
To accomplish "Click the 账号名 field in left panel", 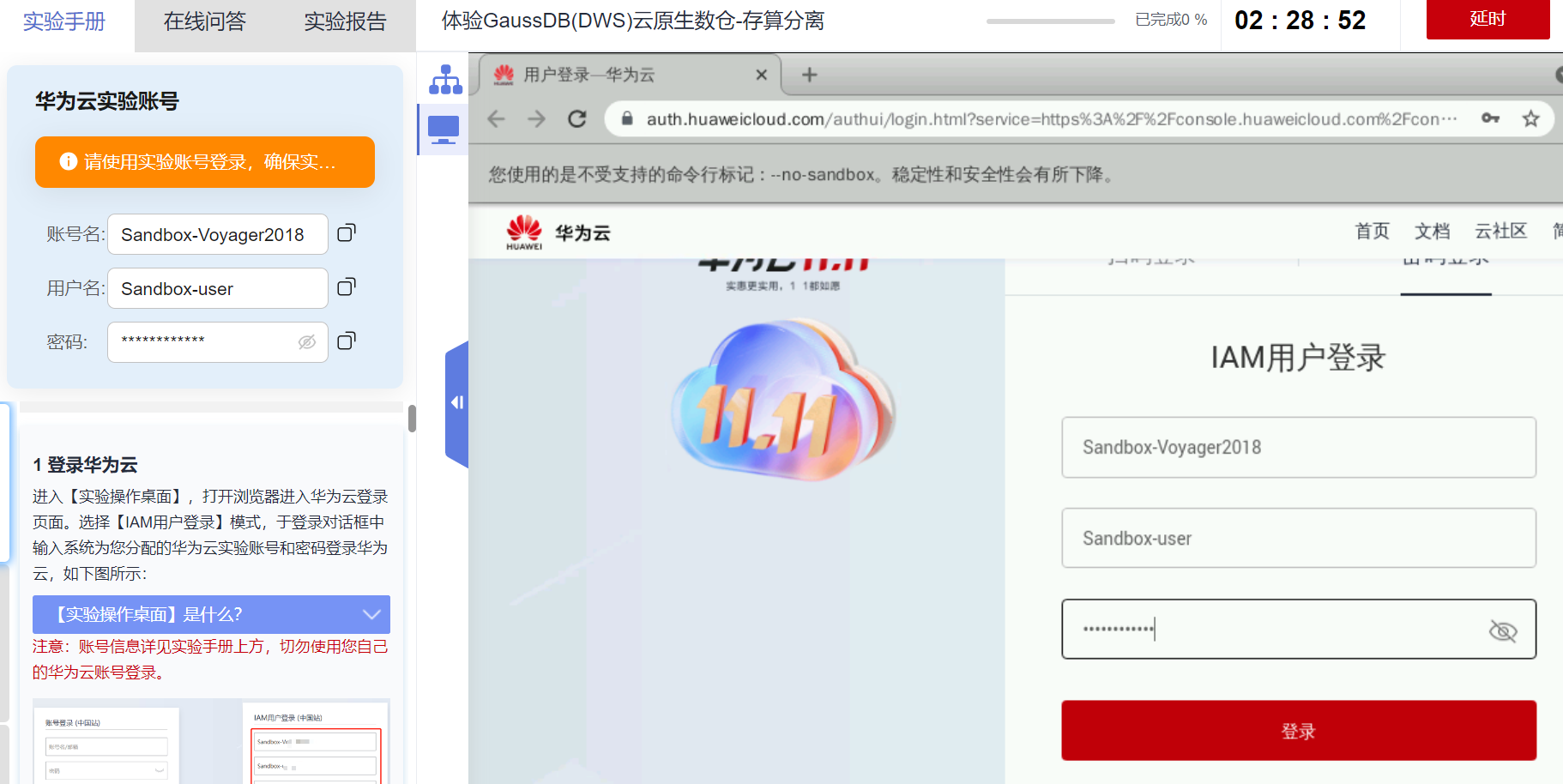I will (218, 234).
